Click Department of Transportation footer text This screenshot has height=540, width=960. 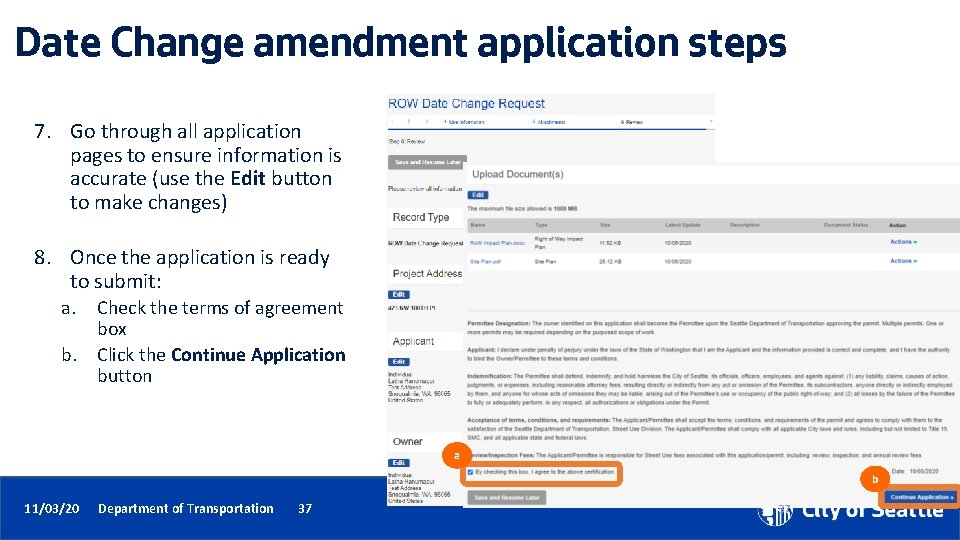pyautogui.click(x=186, y=508)
